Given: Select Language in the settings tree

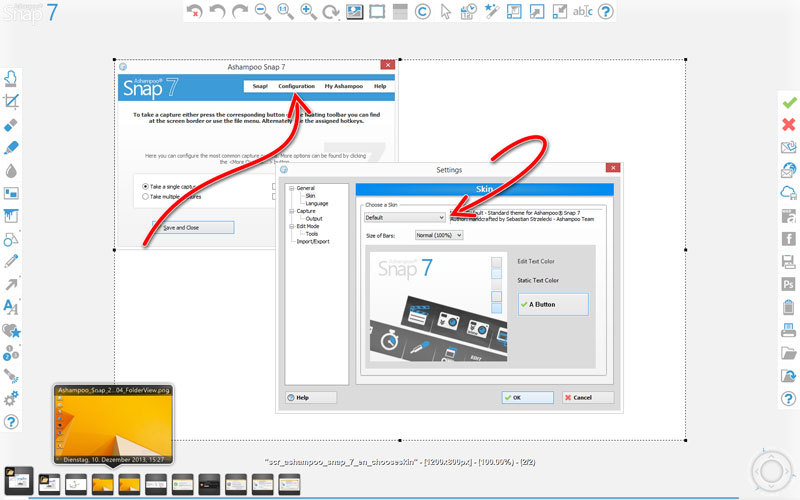Looking at the screenshot, I should click(317, 204).
